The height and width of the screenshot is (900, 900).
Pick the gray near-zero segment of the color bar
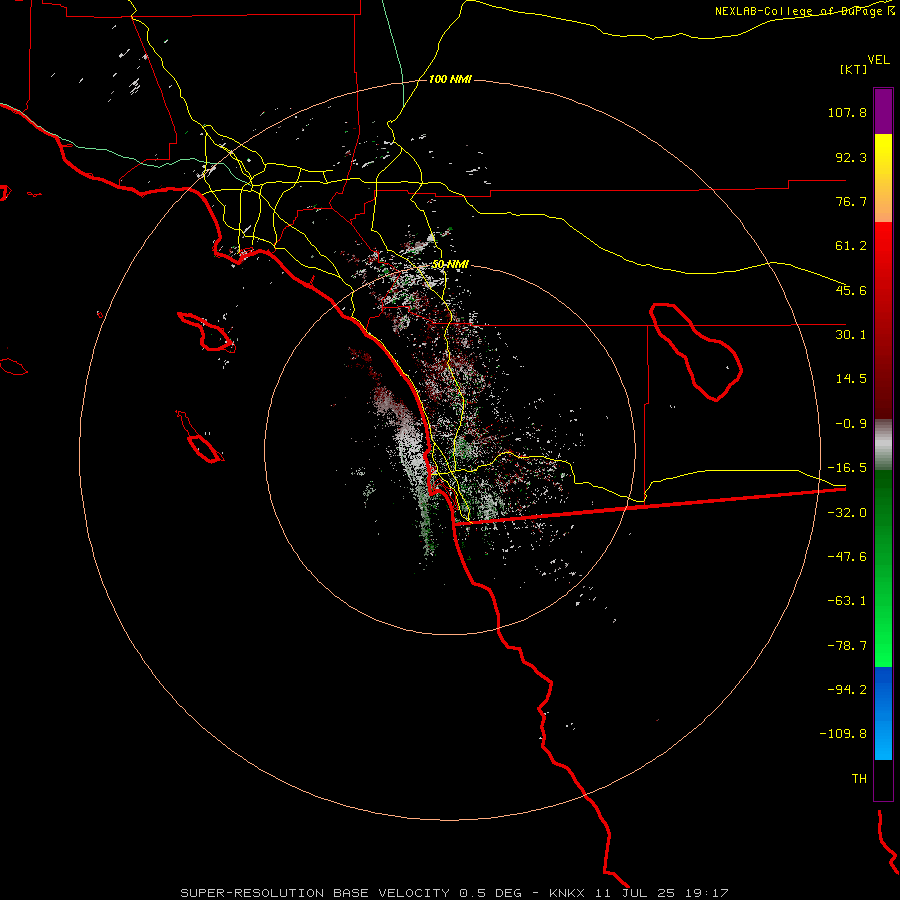tap(883, 445)
